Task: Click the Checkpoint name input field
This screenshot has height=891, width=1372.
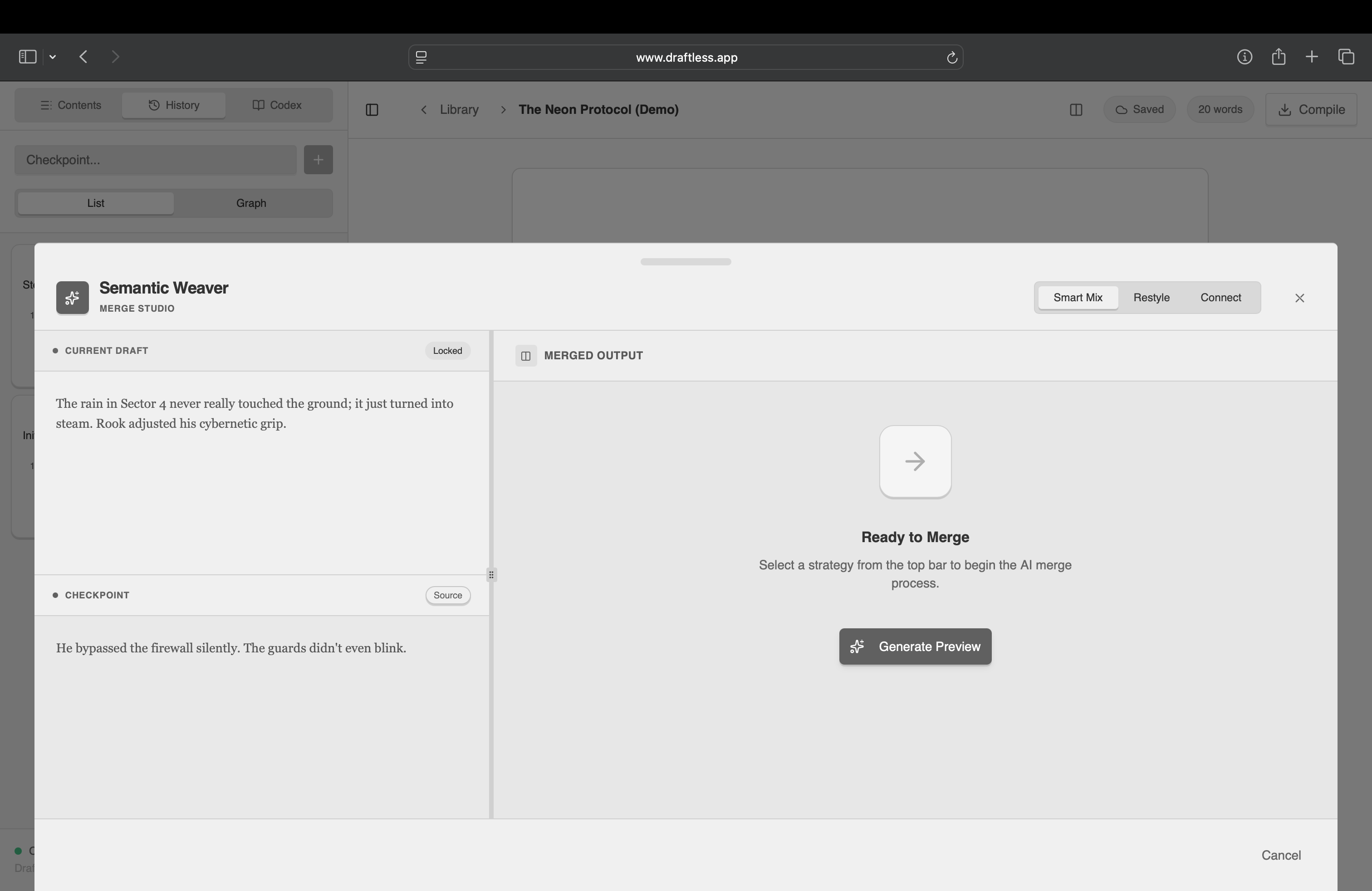Action: (x=156, y=160)
